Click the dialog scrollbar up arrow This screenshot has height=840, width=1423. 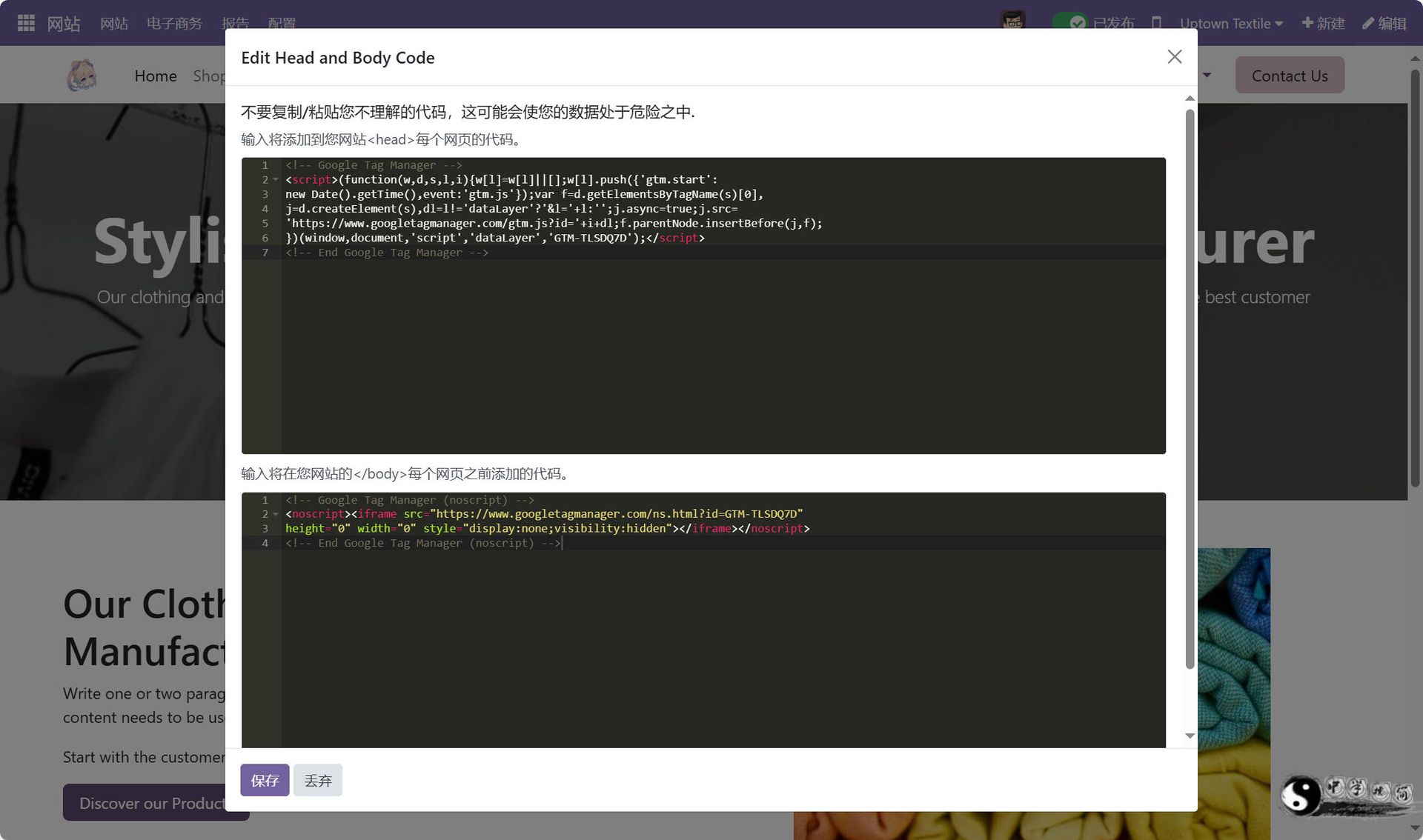point(1190,99)
